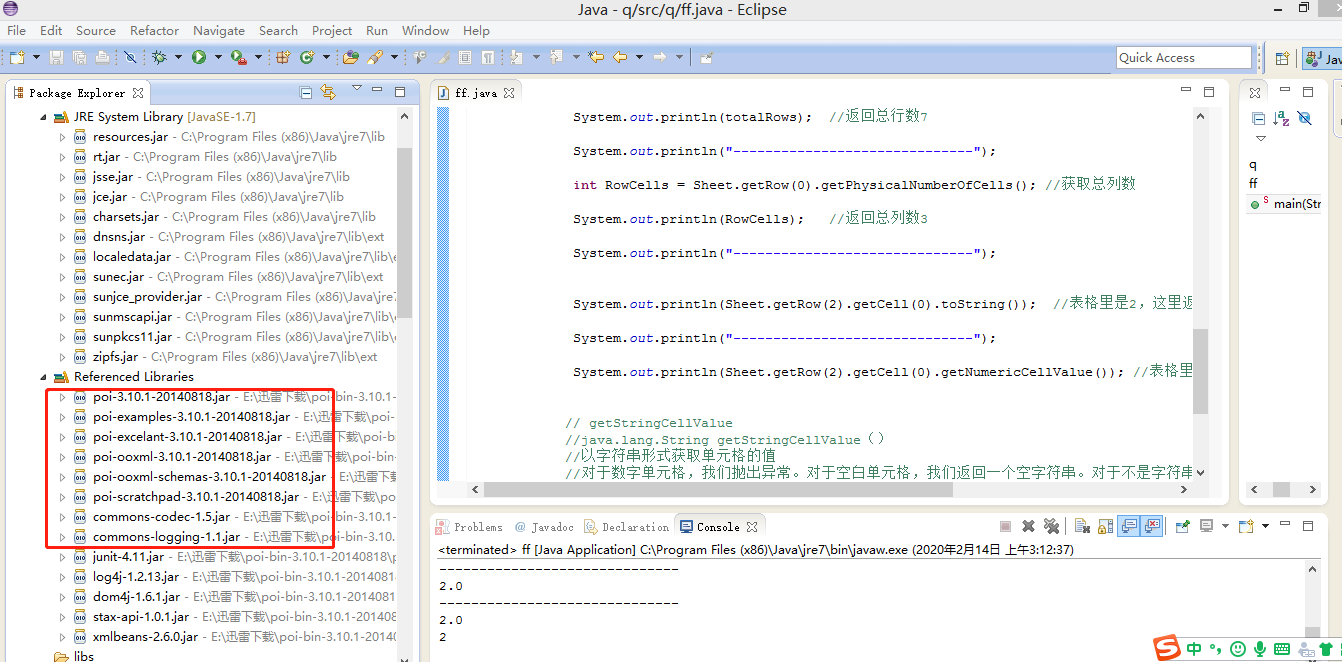Open the Project menu
Image resolution: width=1342 pixels, height=662 pixels.
(x=332, y=30)
